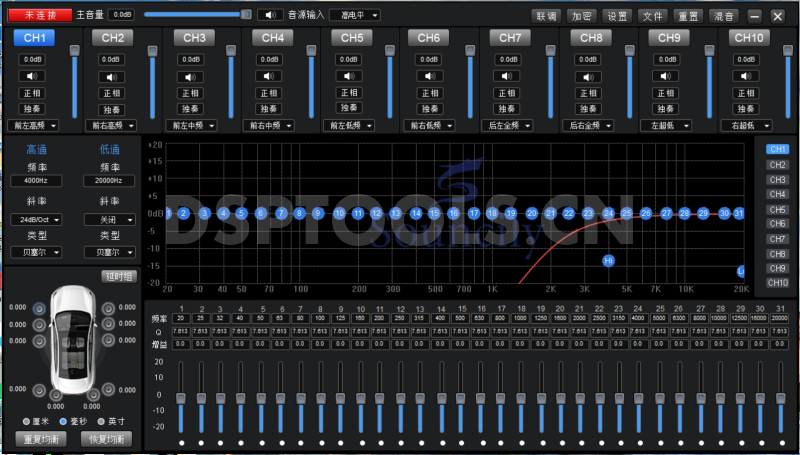Click bottom-right rear speaker icon beside car
The width and height of the screenshot is (800, 455).
(x=108, y=390)
